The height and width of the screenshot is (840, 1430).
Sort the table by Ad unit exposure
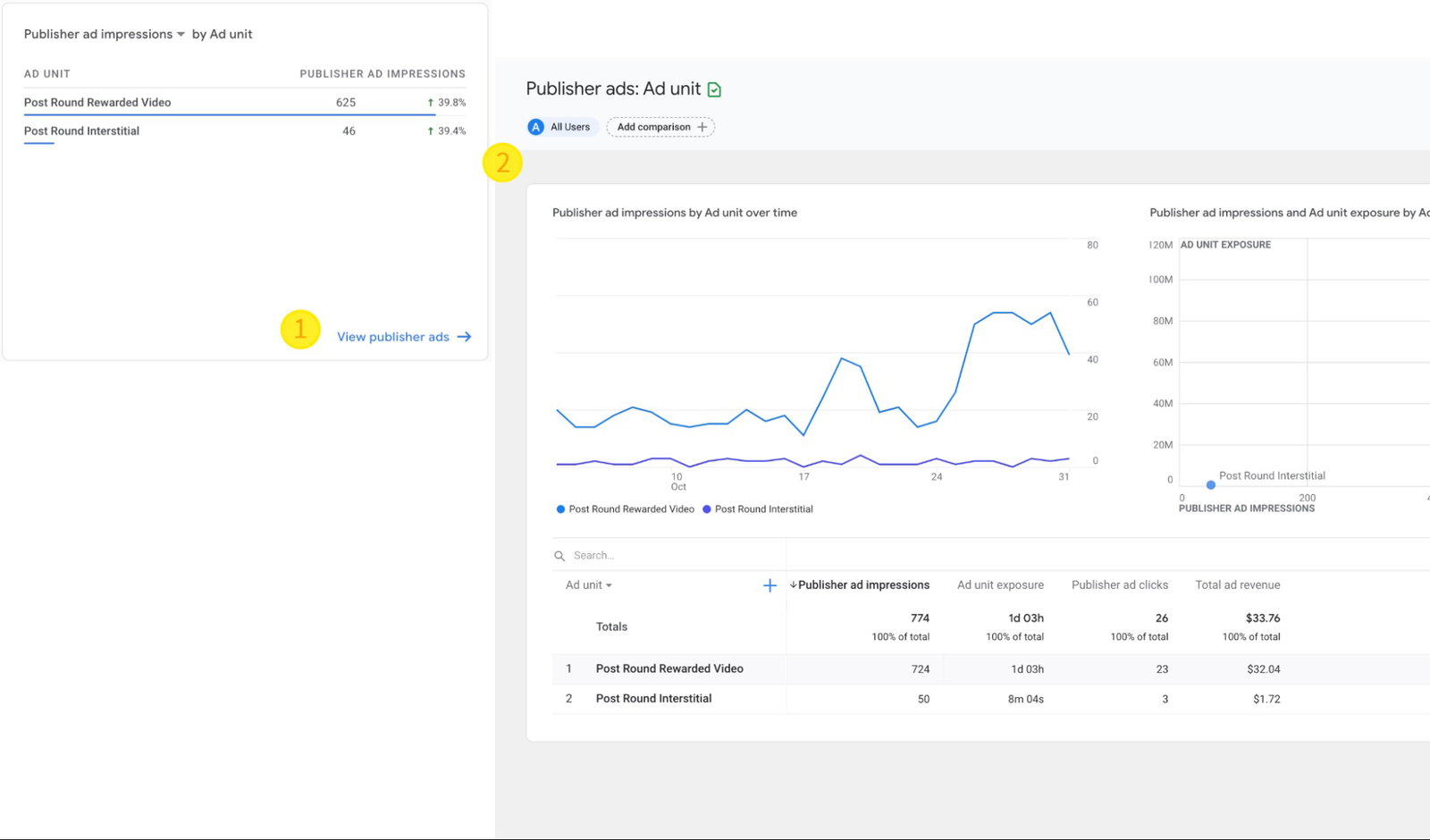pyautogui.click(x=999, y=585)
